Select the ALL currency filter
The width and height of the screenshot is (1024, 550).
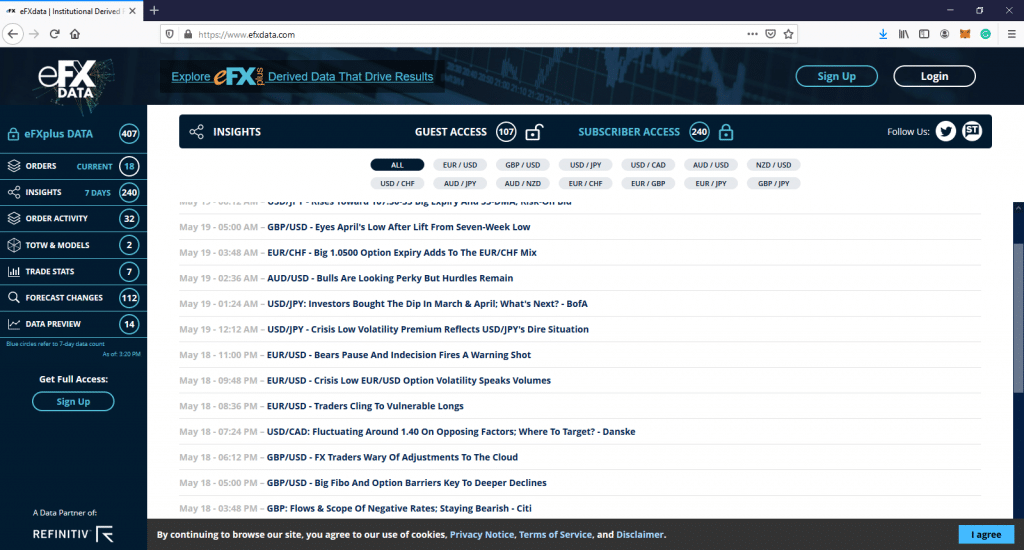click(397, 165)
